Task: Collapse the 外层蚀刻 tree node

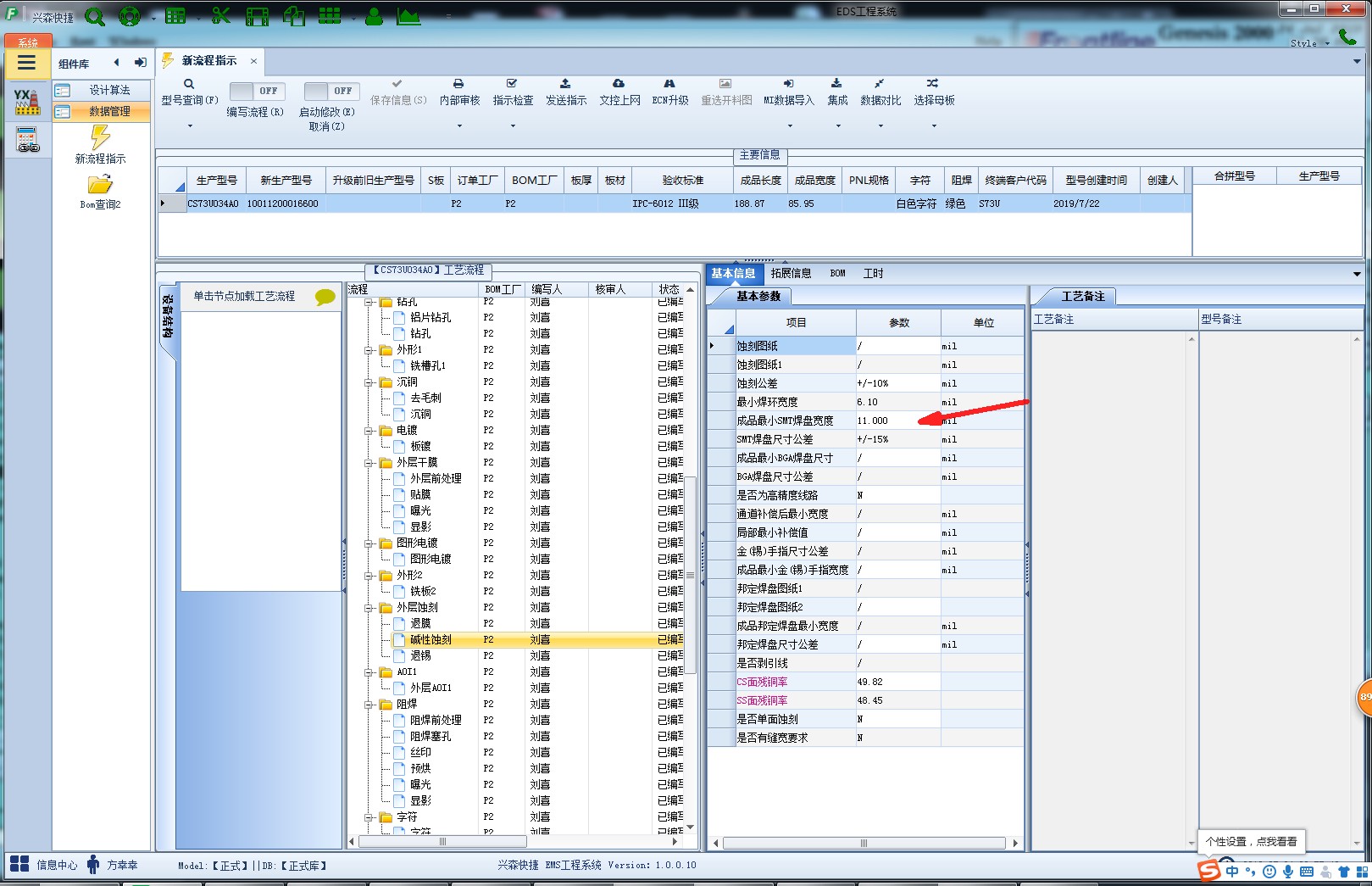Action: [369, 608]
